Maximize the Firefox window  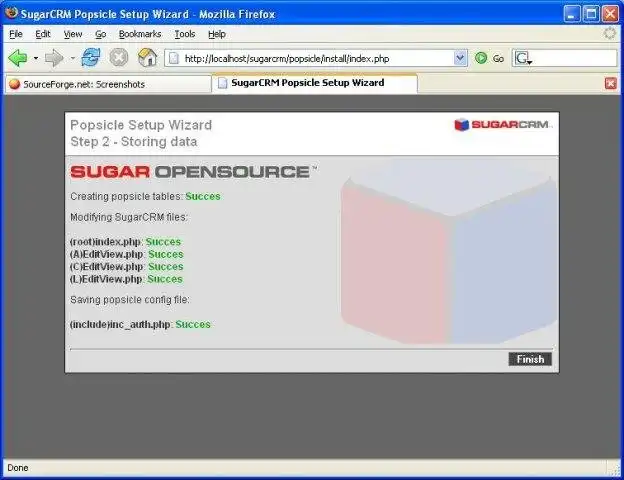[591, 14]
